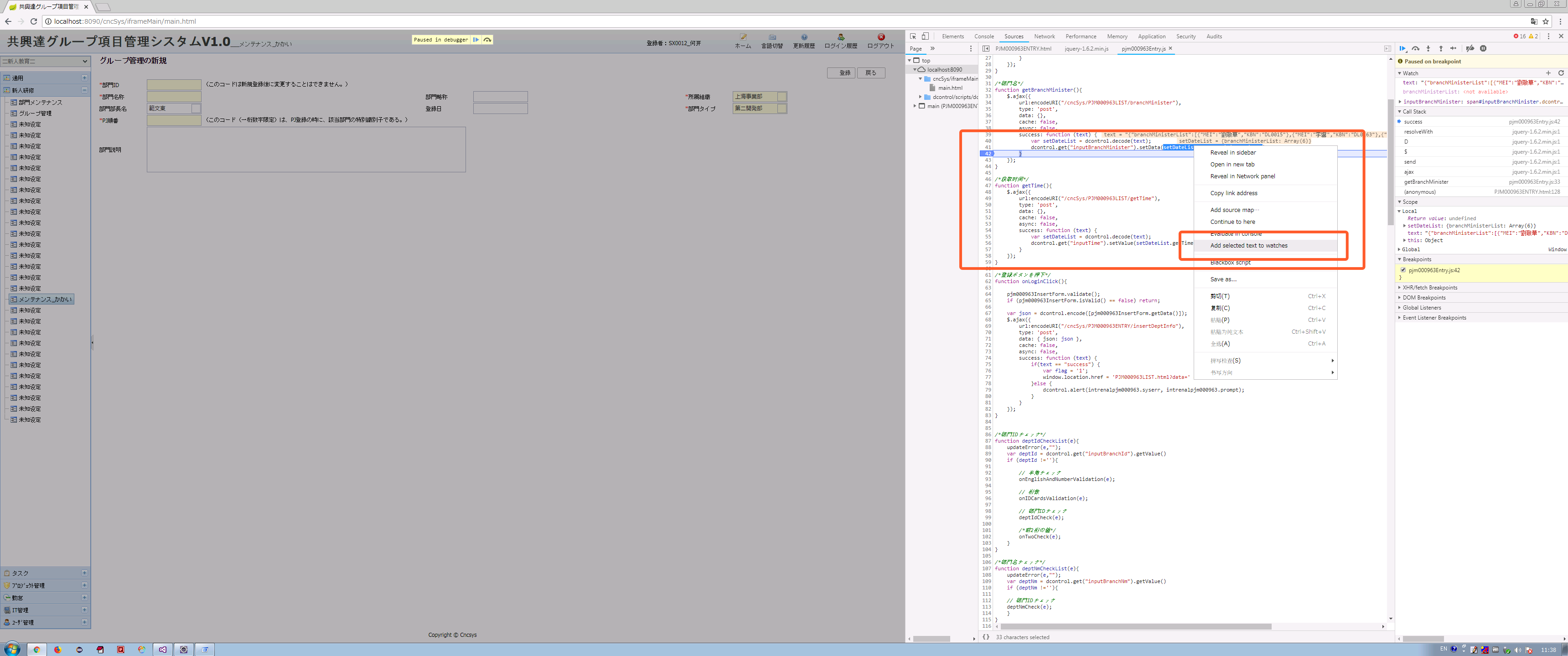Toggle breakpoint pjm000963Entry.js:42 checkbox
The width and height of the screenshot is (1568, 656).
point(1403,269)
